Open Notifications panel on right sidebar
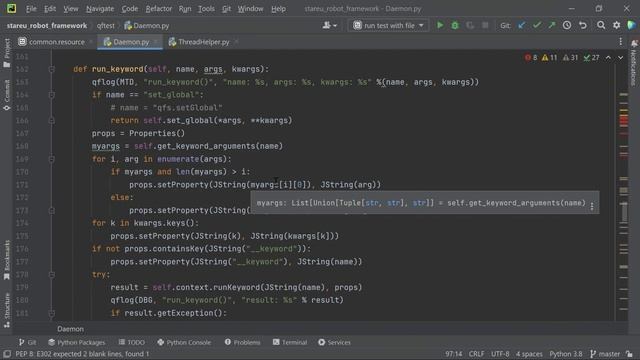The height and width of the screenshot is (360, 640). 634,63
